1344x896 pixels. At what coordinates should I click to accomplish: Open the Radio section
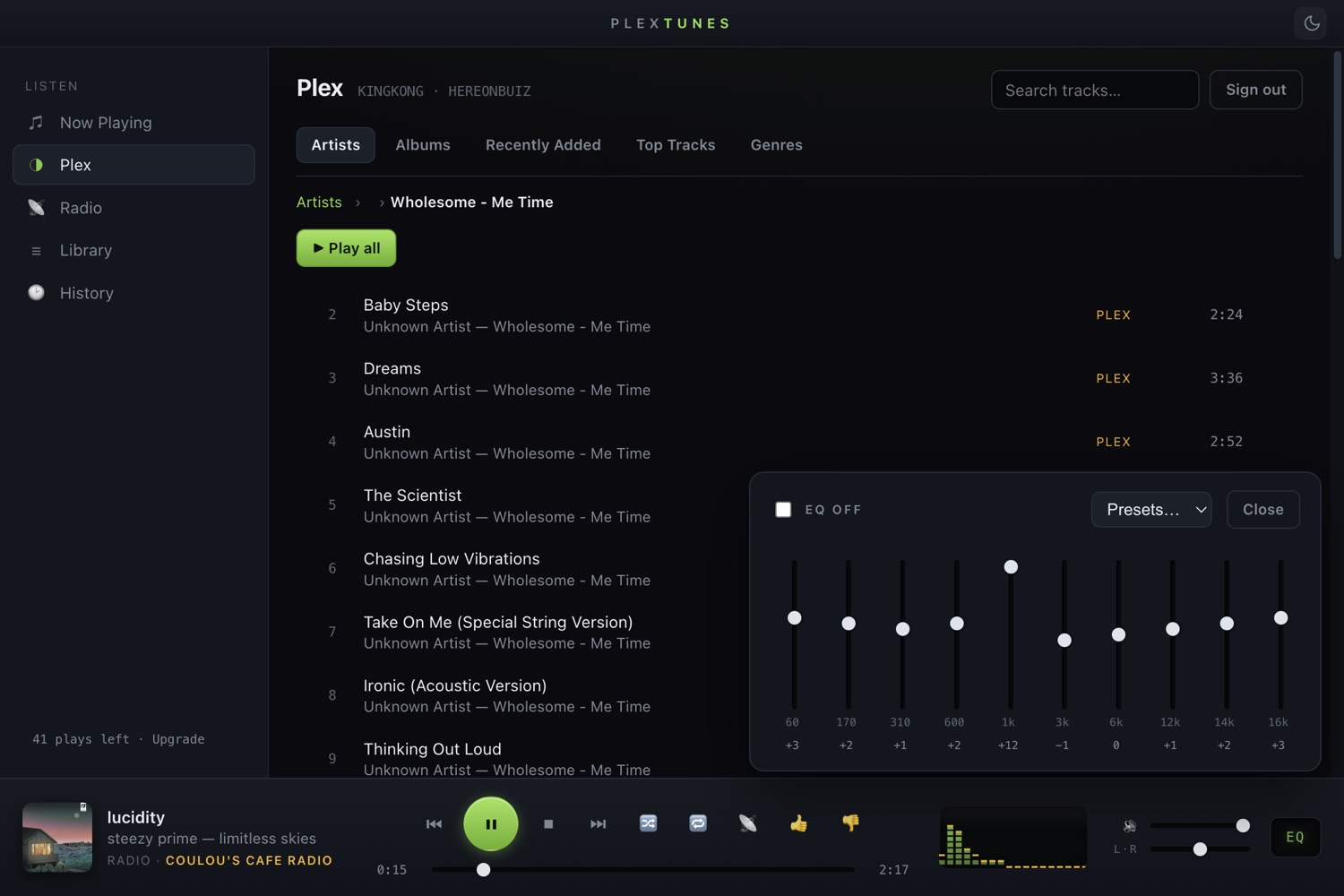click(x=134, y=208)
